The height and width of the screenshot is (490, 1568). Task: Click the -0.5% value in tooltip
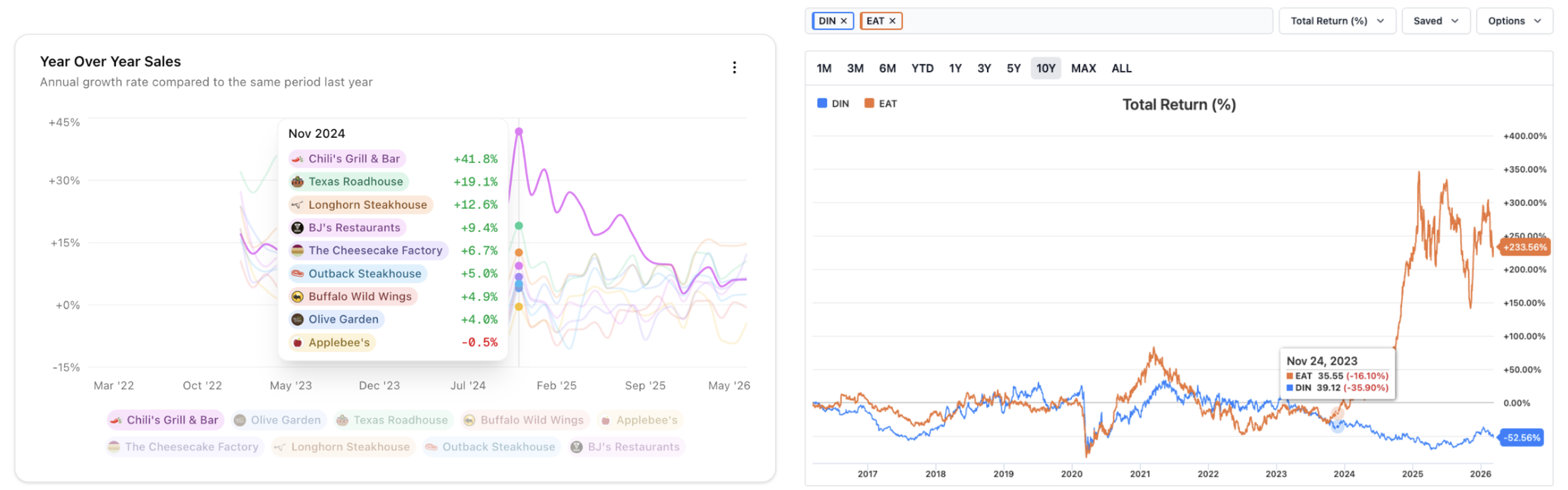tap(479, 342)
